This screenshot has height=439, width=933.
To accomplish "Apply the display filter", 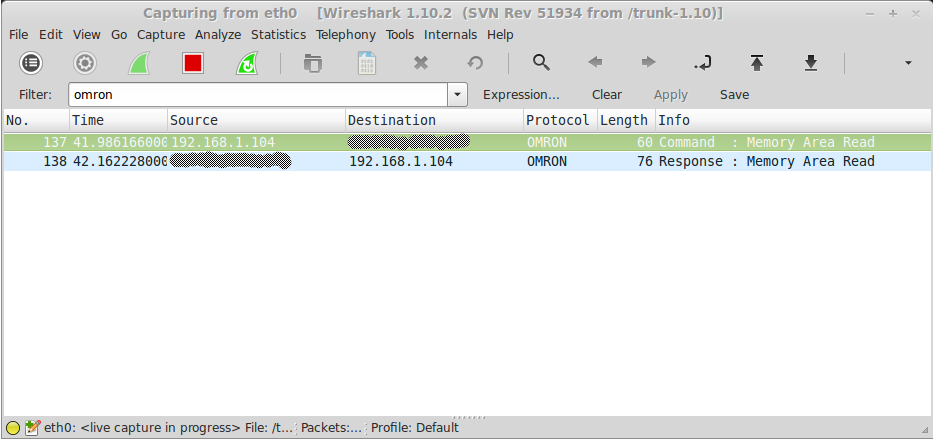I will 671,95.
